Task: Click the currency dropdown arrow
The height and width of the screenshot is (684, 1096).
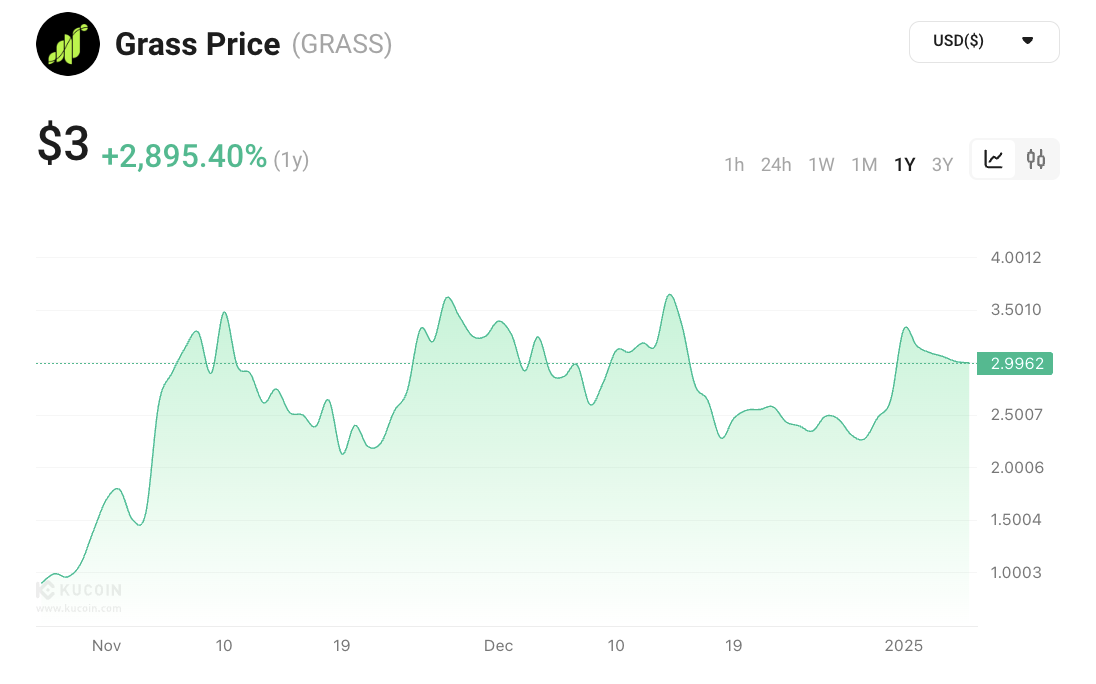Action: (x=1027, y=41)
